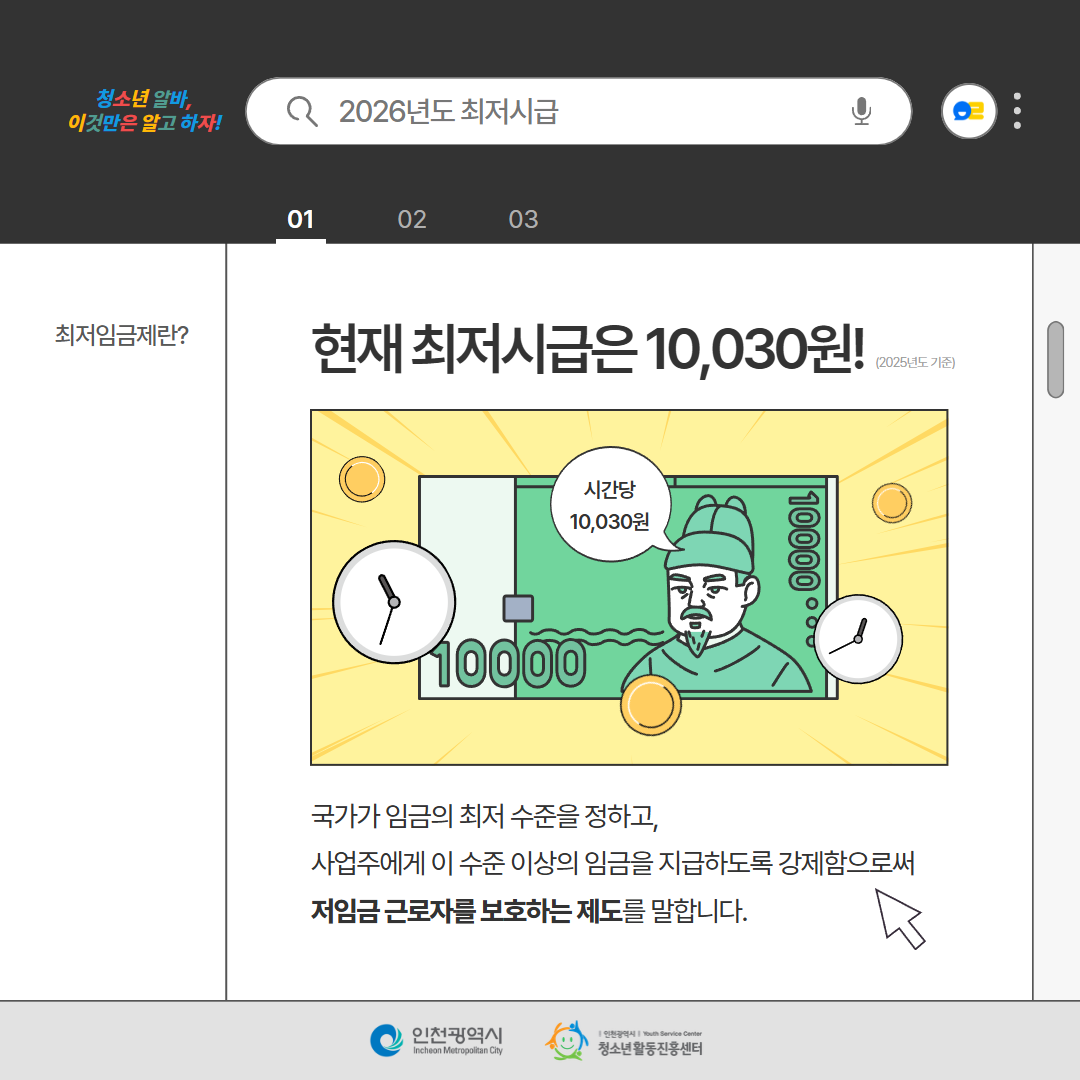
Task: Click the large clock left of banknote
Action: [393, 602]
